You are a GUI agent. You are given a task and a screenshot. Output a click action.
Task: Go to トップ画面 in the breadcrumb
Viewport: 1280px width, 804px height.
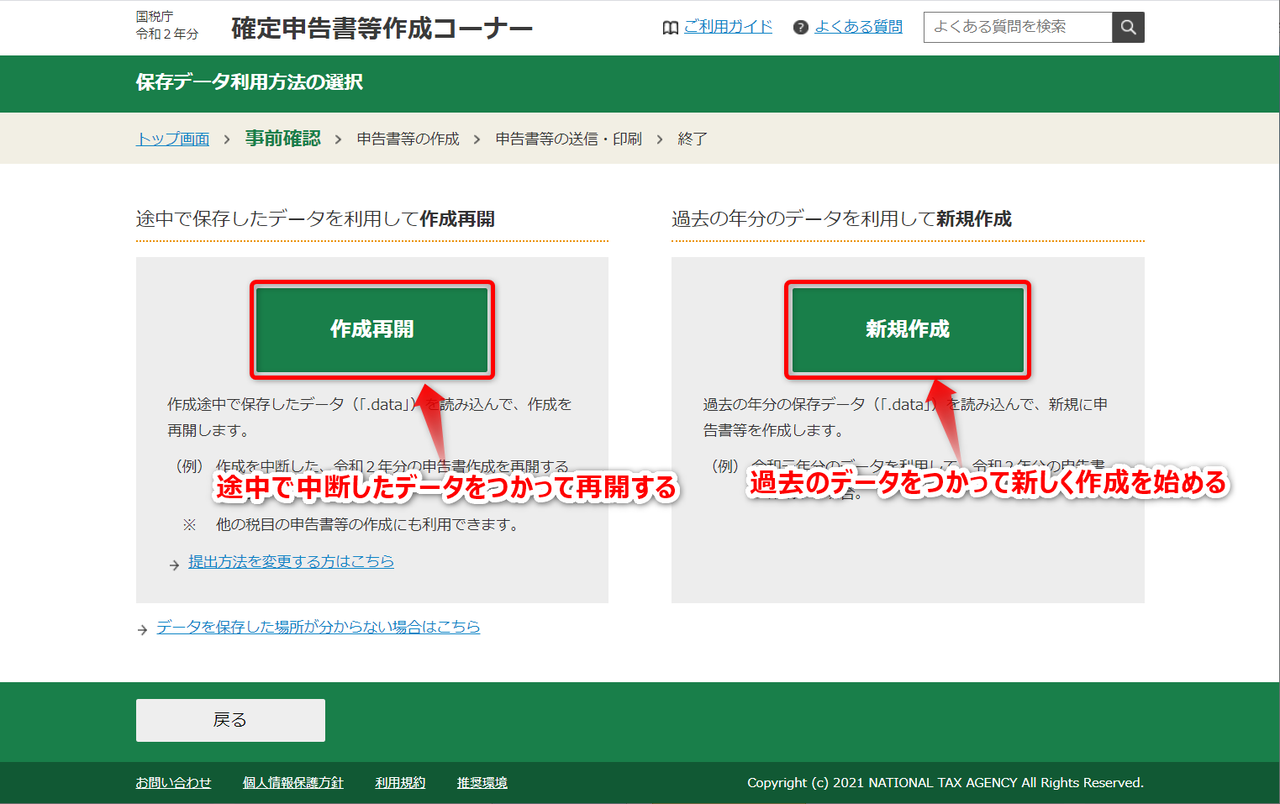[x=173, y=139]
